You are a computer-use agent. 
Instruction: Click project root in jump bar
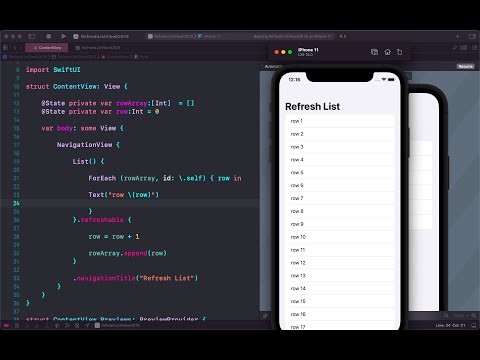26,57
